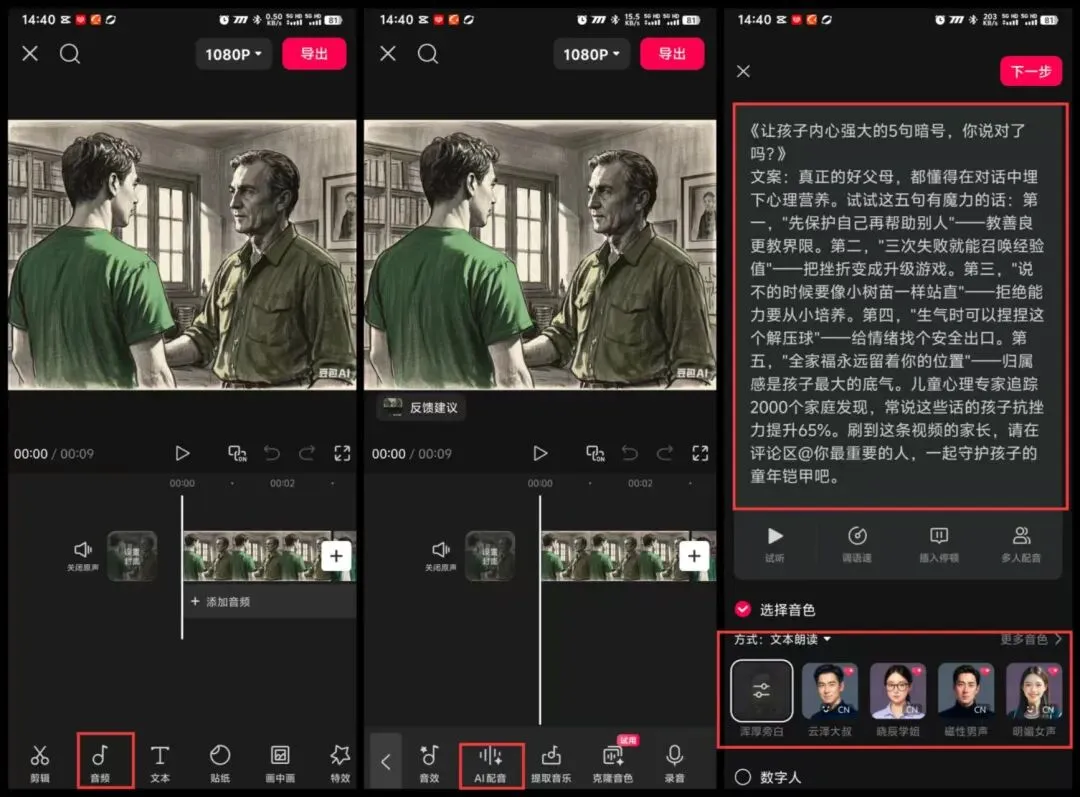The height and width of the screenshot is (797, 1080).
Task: Go back with the left chevron in middle toolbar
Action: (386, 762)
